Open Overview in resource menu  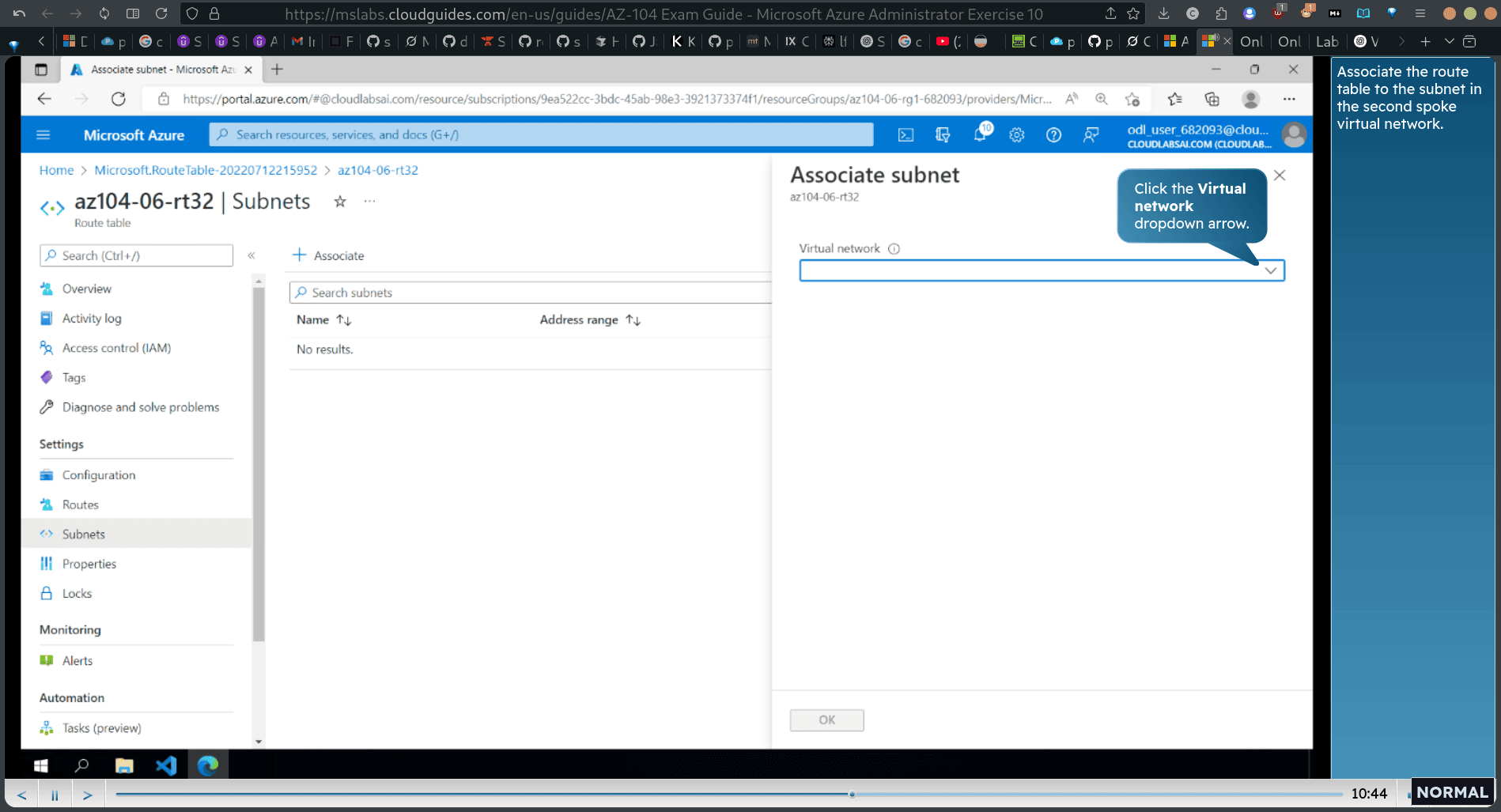(x=87, y=289)
